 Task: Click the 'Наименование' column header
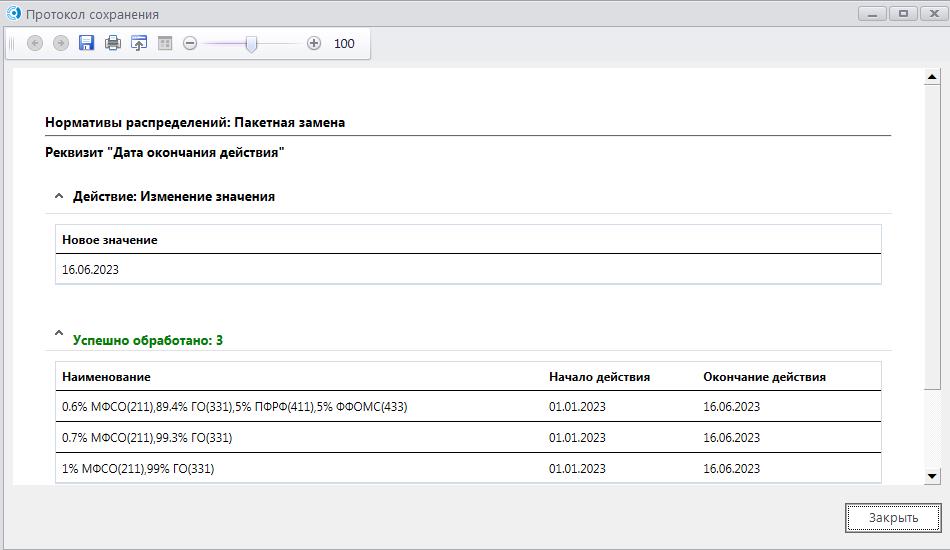106,377
